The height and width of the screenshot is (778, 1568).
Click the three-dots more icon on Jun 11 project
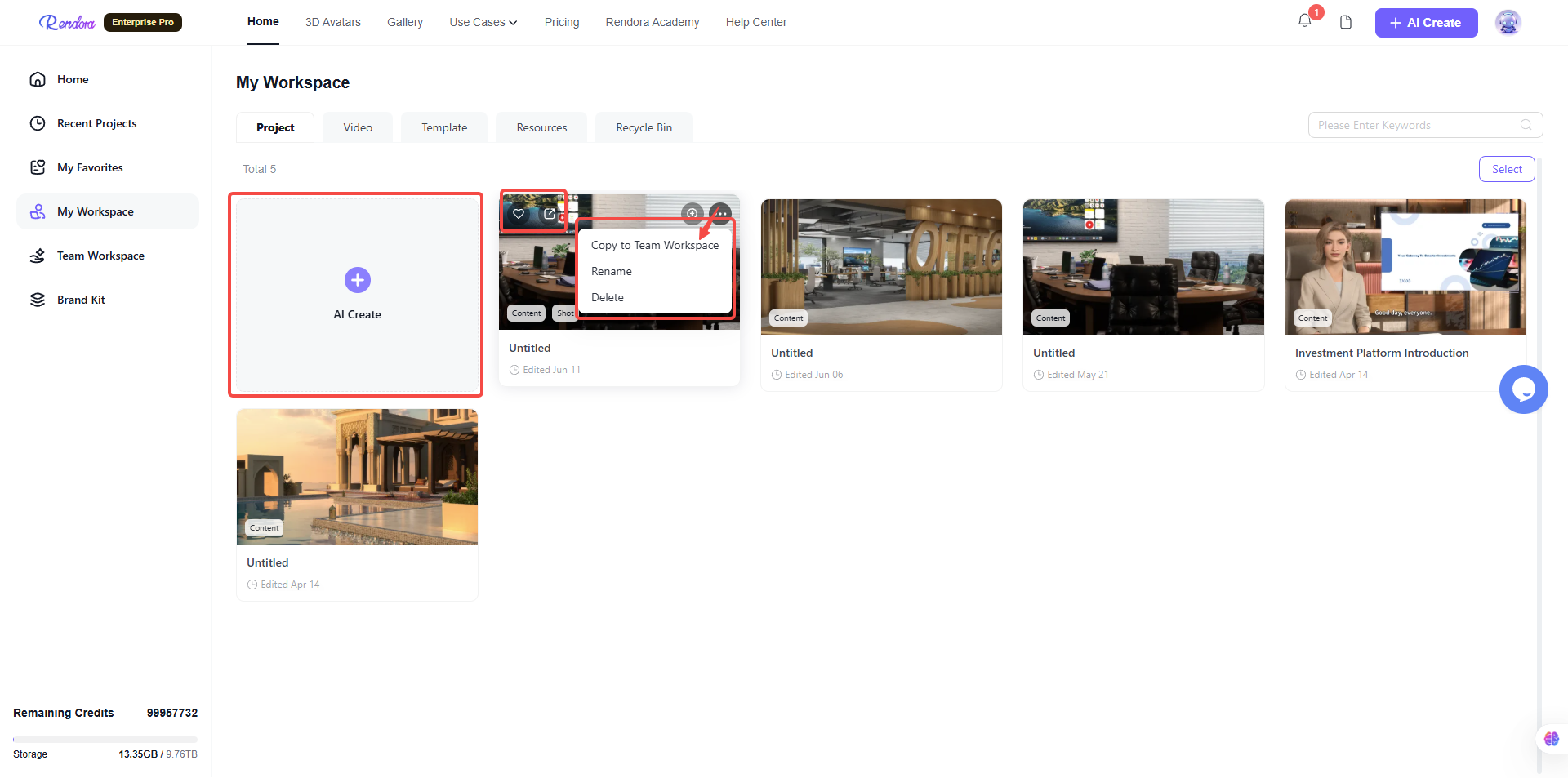click(721, 214)
